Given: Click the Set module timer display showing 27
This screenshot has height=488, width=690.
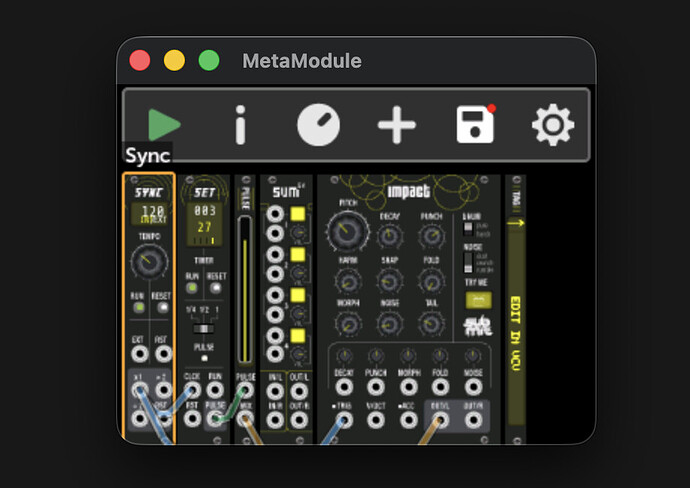Looking at the screenshot, I should 204,224.
